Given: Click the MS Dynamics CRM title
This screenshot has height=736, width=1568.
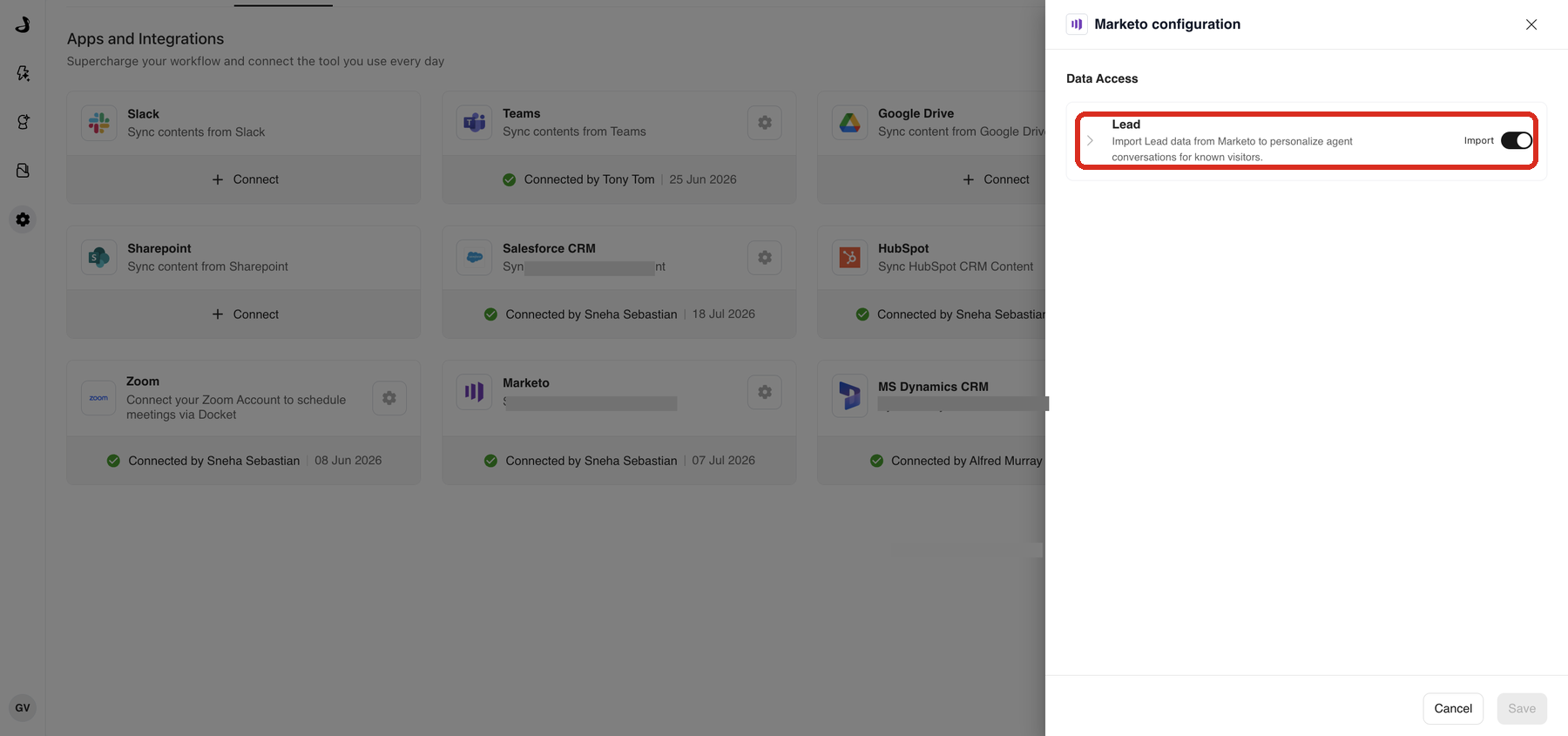Looking at the screenshot, I should click(x=933, y=387).
